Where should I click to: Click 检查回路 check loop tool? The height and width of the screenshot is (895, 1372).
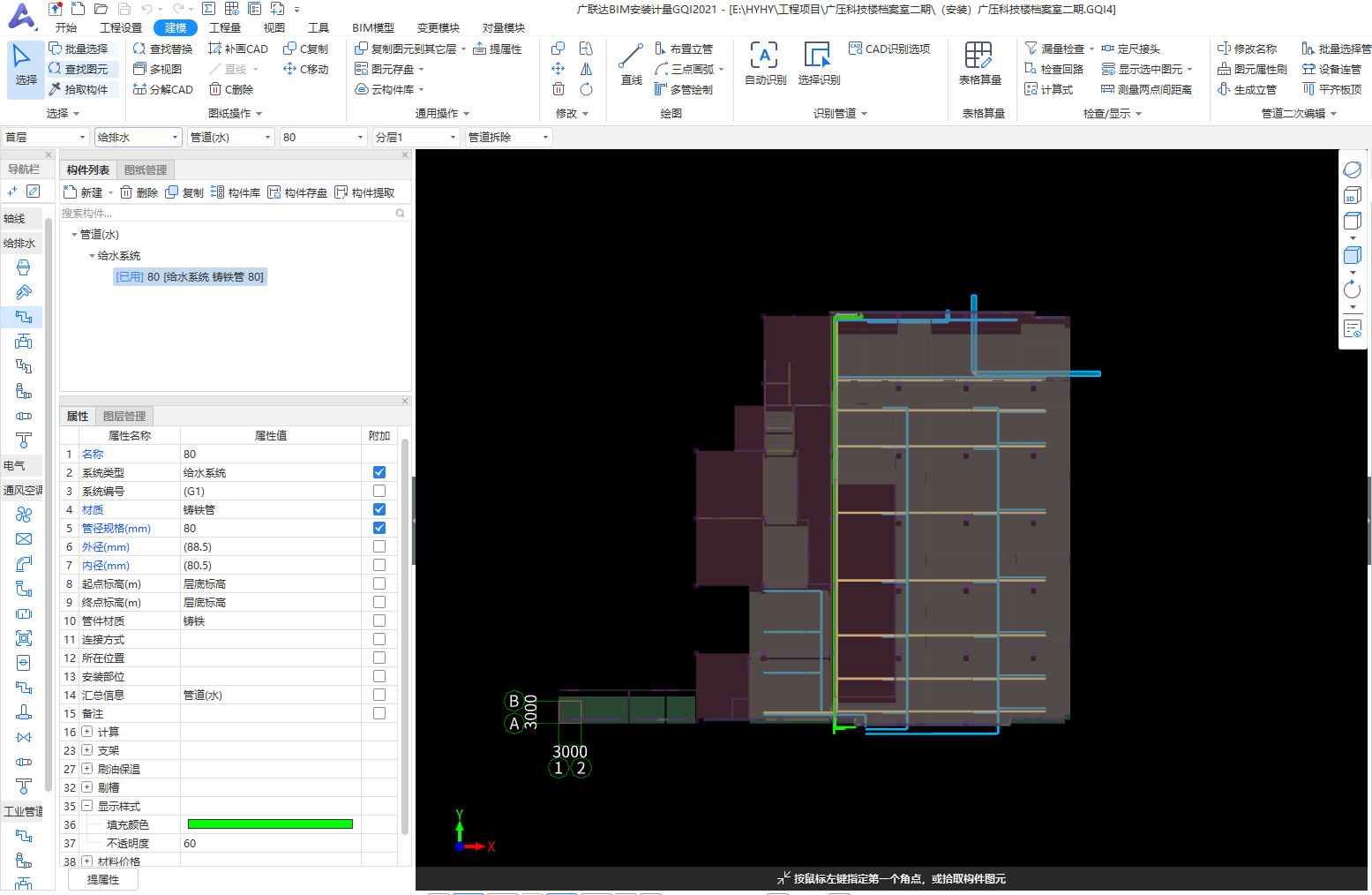1054,69
